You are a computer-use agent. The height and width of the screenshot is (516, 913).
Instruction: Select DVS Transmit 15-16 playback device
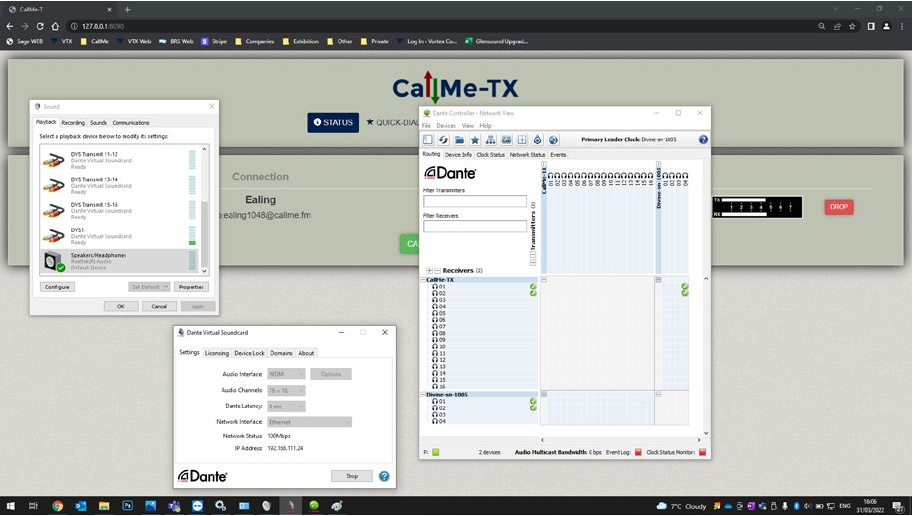(120, 210)
